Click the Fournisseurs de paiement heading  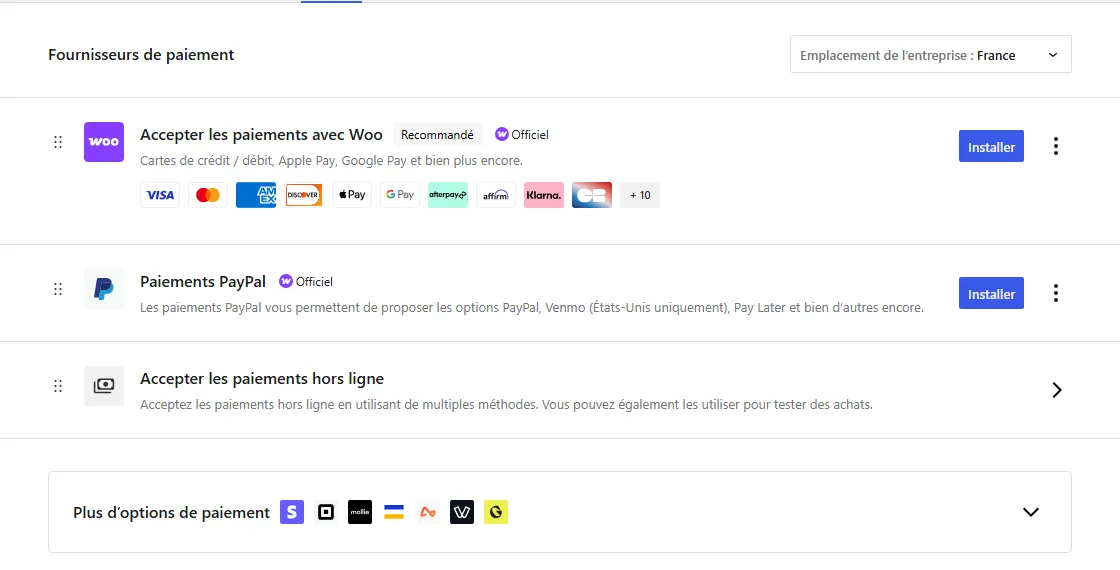point(141,54)
